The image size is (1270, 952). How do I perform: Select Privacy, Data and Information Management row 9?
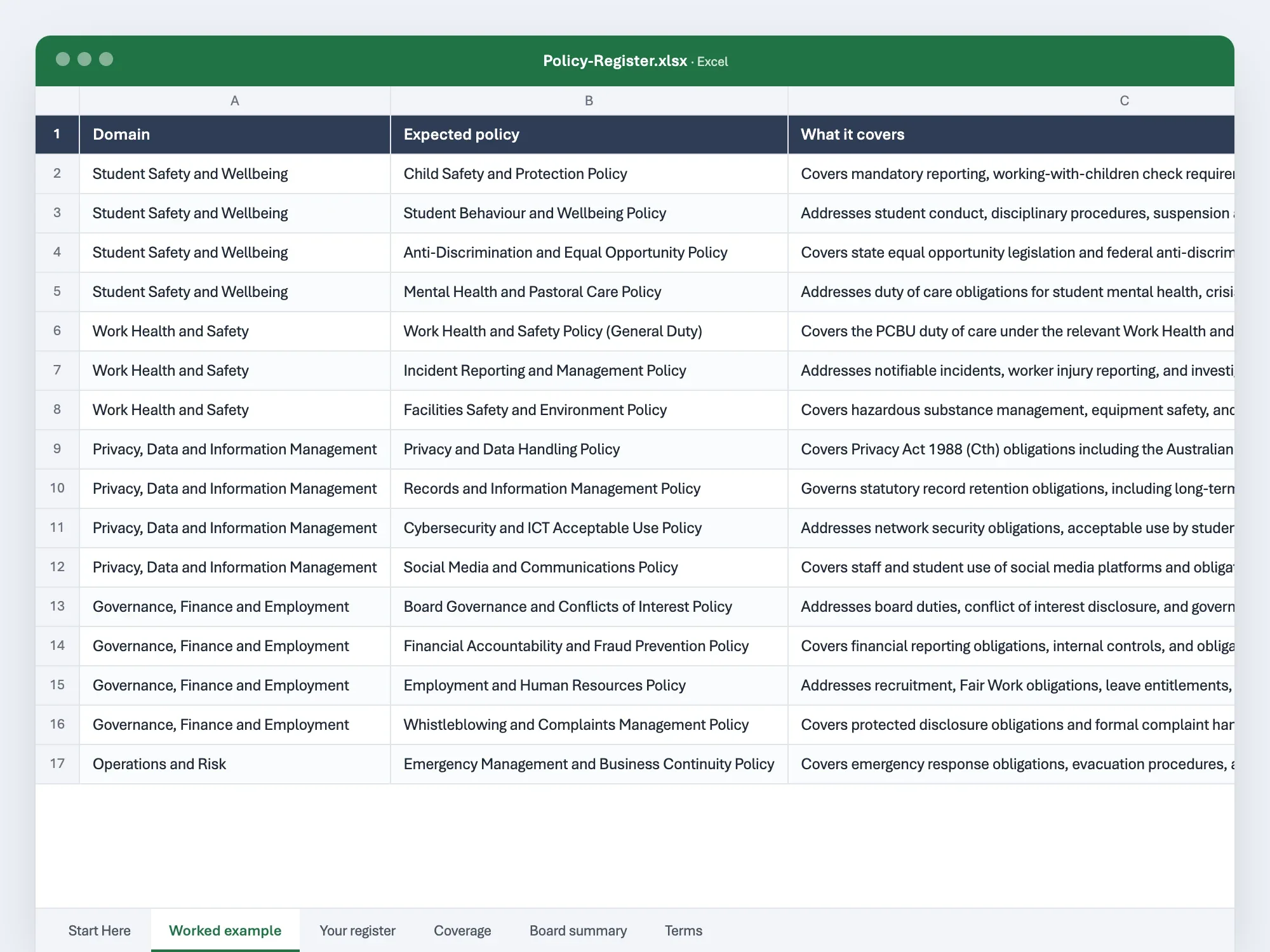[x=235, y=449]
